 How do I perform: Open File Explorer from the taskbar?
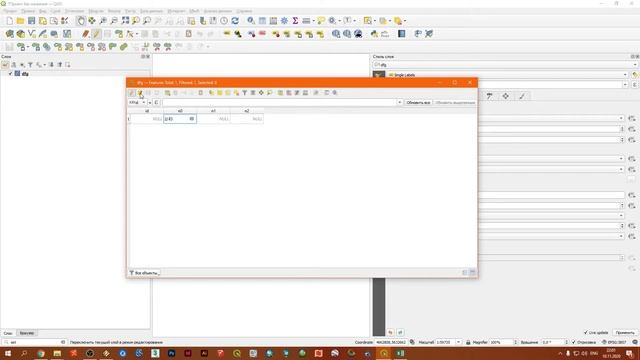pos(57,353)
